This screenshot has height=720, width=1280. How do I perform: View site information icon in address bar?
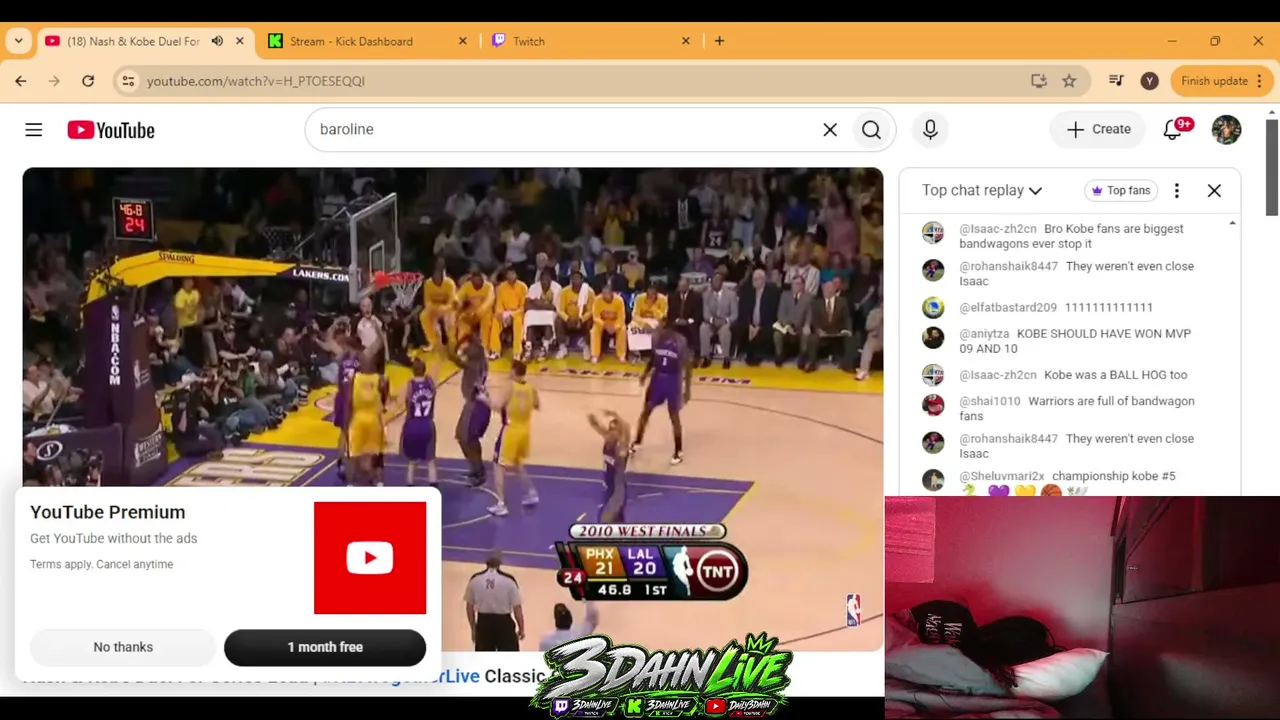[128, 81]
